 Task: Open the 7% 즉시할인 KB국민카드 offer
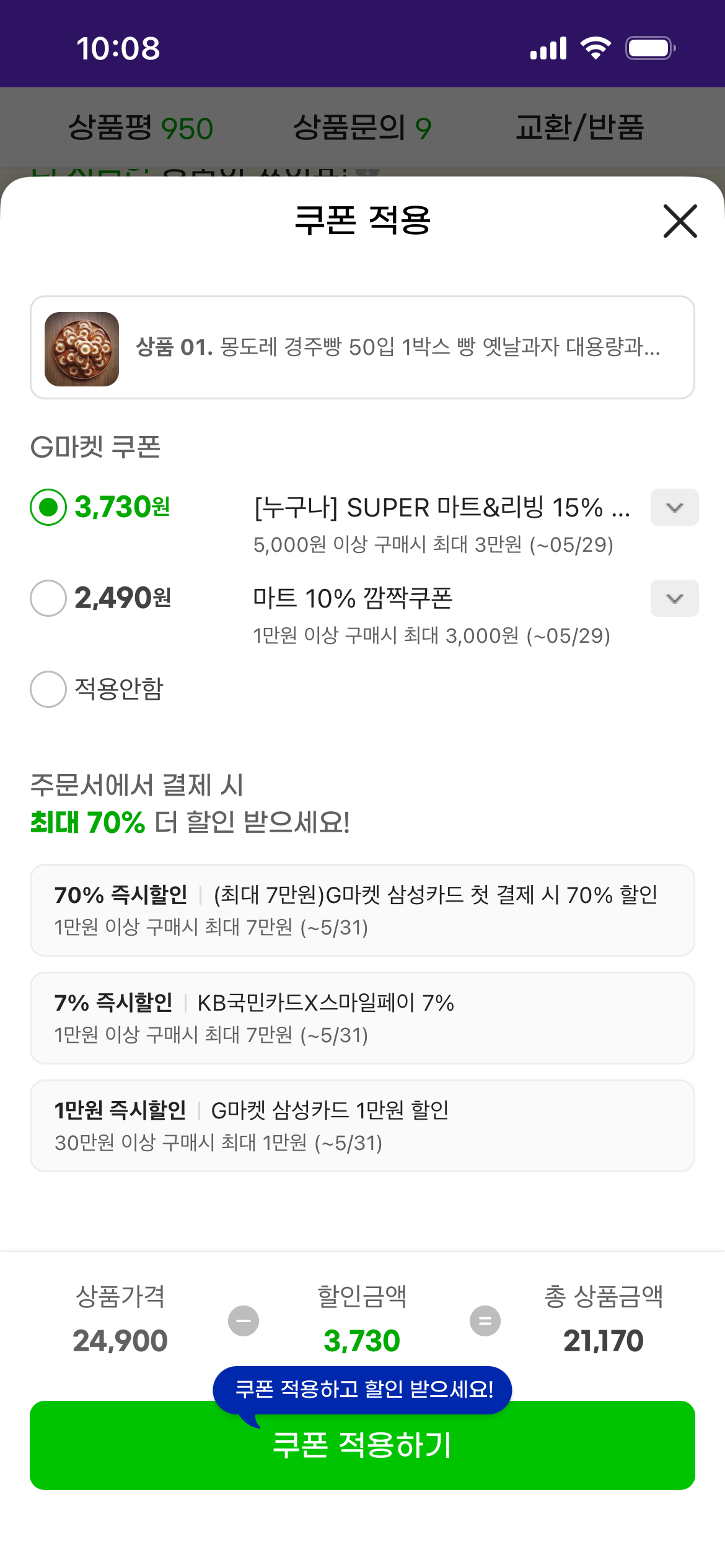pos(362,1018)
